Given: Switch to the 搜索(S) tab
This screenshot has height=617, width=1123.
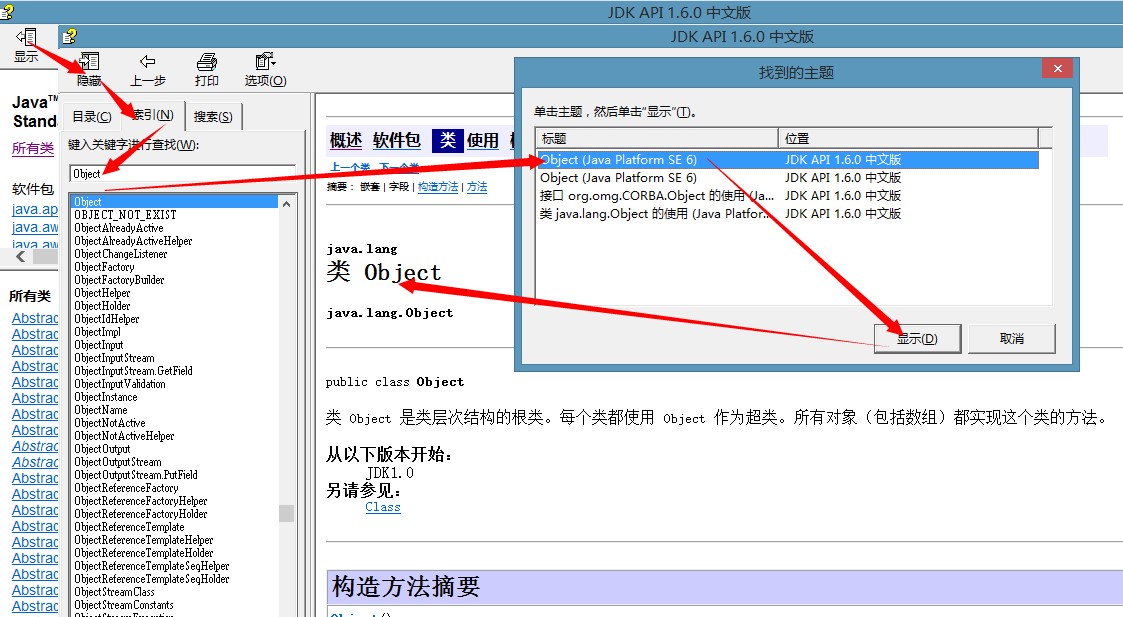Looking at the screenshot, I should 213,117.
